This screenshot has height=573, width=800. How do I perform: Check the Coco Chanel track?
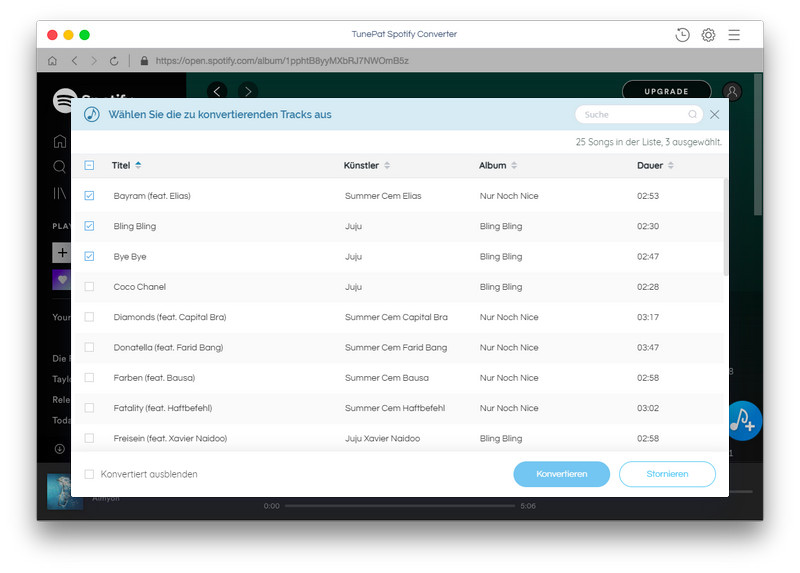point(89,287)
